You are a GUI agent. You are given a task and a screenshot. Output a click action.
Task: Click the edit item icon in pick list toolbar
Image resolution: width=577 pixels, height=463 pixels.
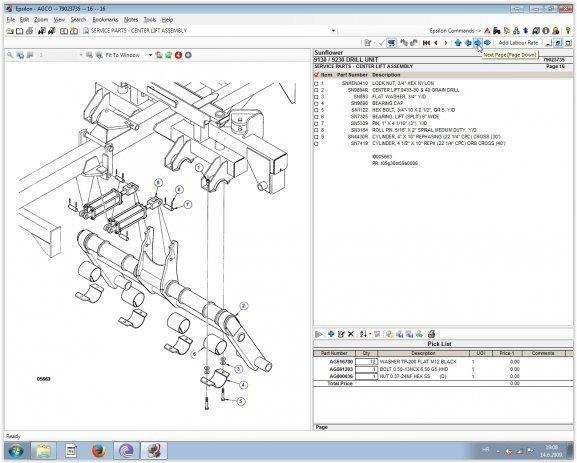tap(341, 334)
